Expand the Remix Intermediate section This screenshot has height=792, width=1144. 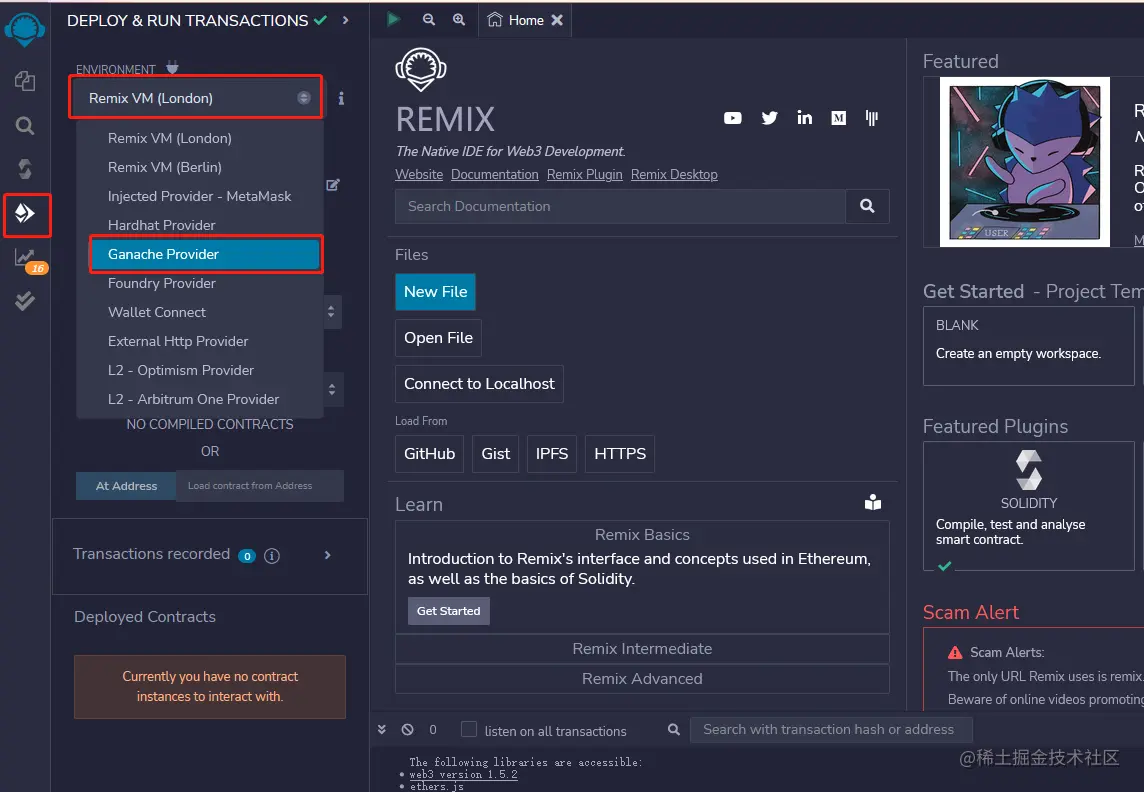pos(642,648)
